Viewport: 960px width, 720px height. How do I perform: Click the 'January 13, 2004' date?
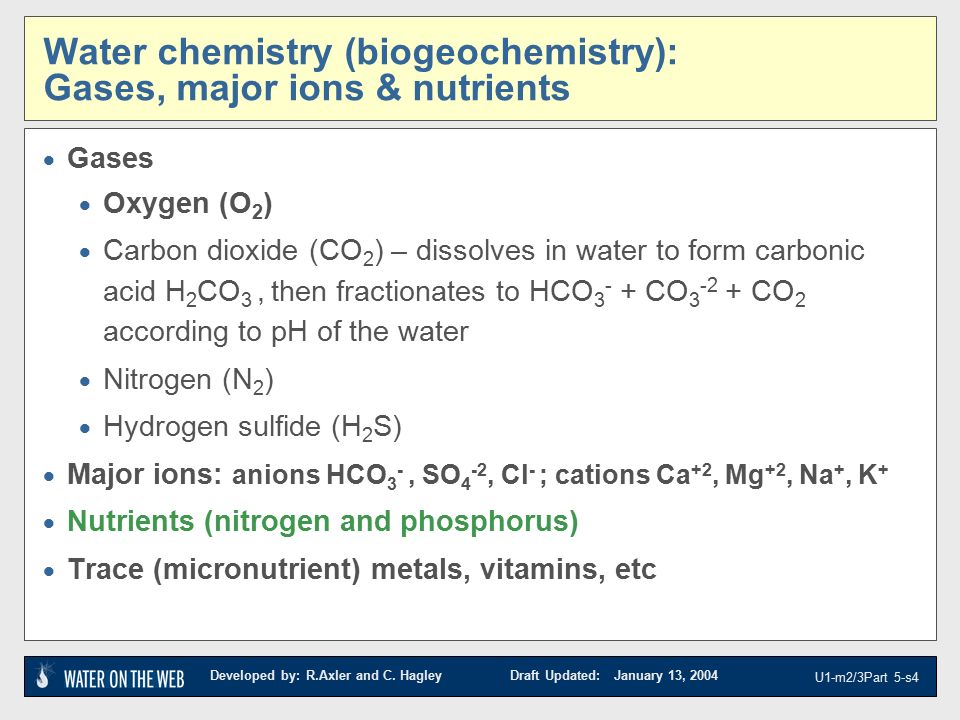click(666, 675)
